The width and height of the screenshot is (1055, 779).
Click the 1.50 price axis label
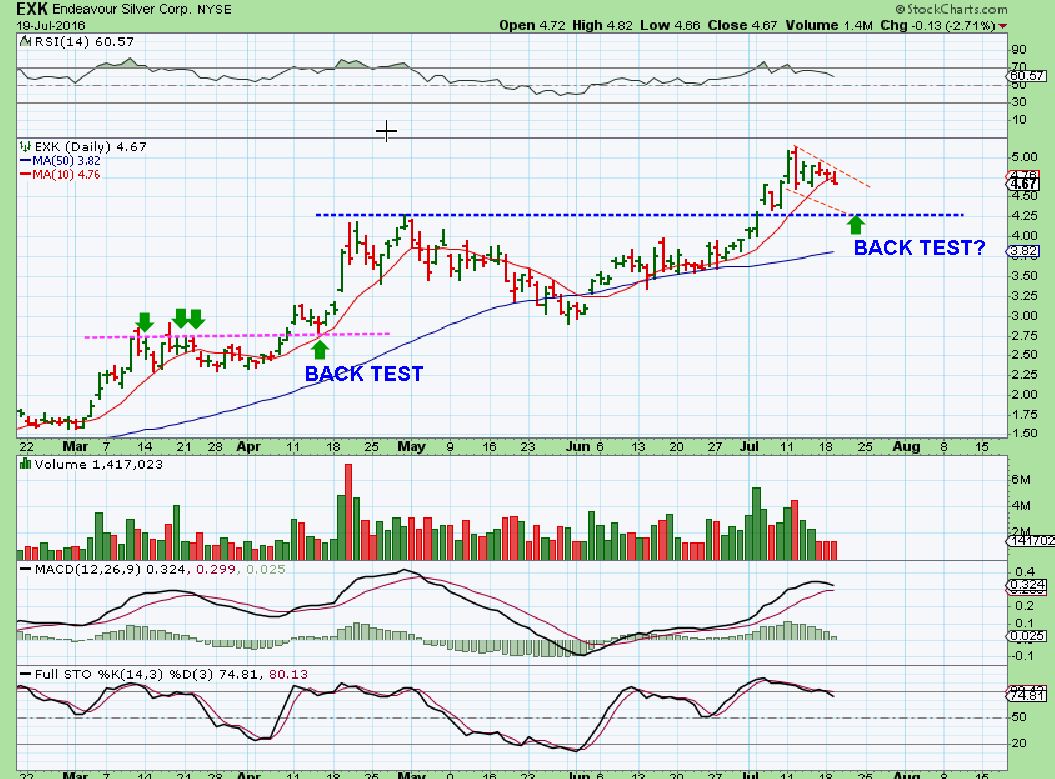click(x=1023, y=433)
